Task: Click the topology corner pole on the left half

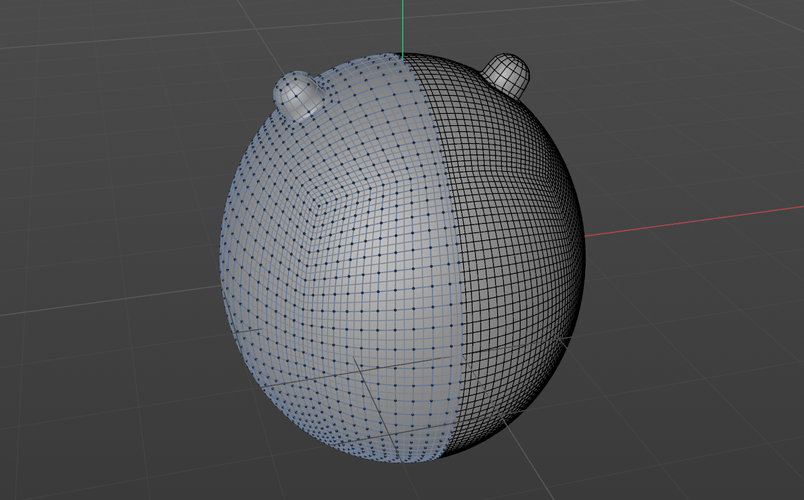Action: coord(316,207)
